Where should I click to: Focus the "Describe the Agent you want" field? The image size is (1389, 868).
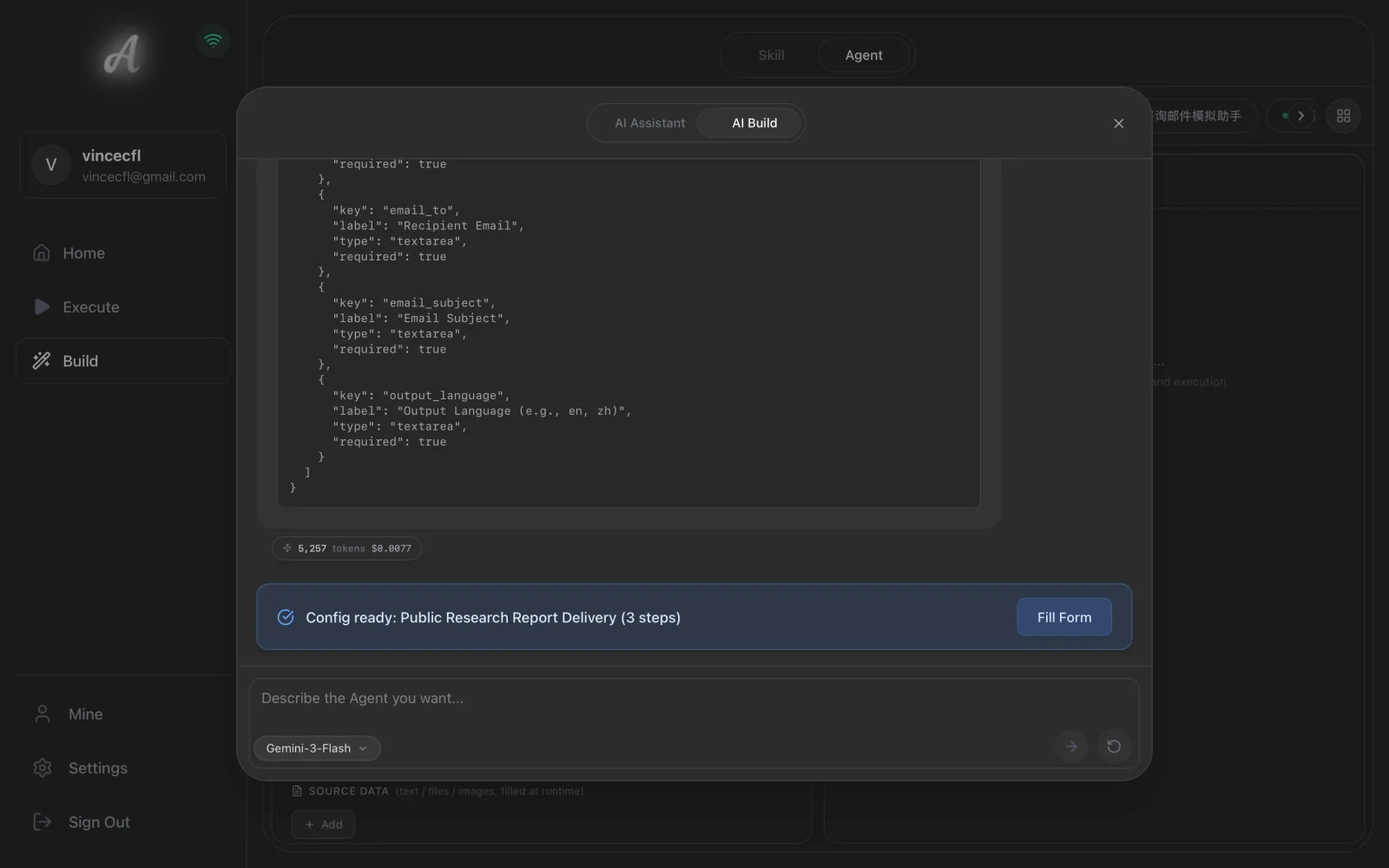click(x=693, y=699)
